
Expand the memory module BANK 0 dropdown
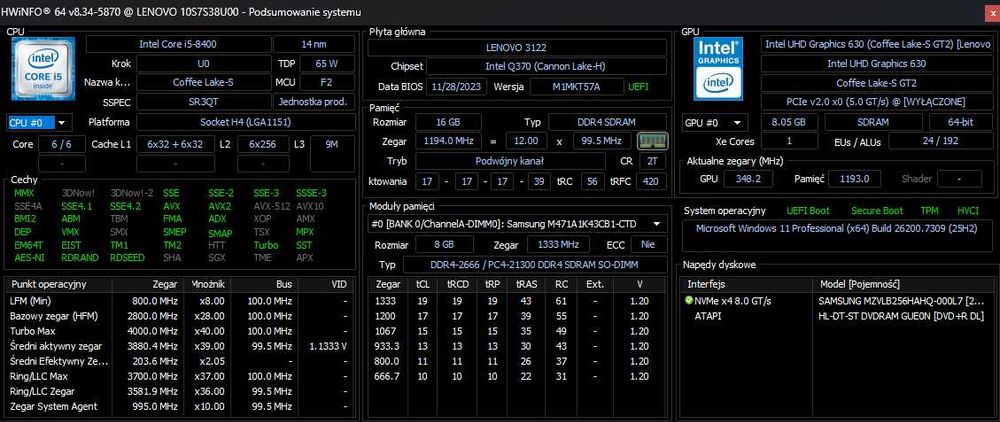(x=518, y=224)
